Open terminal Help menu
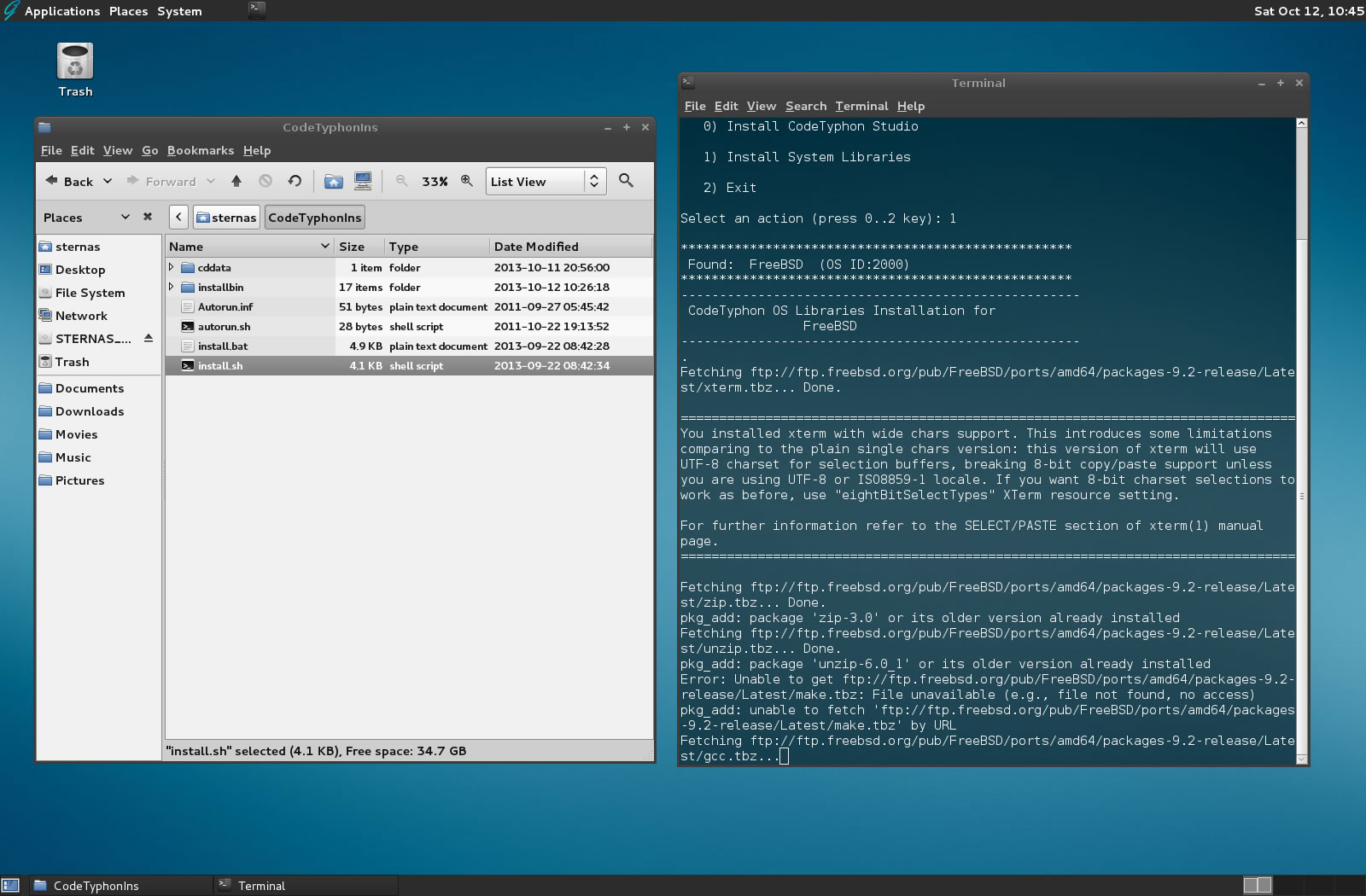 [x=911, y=106]
